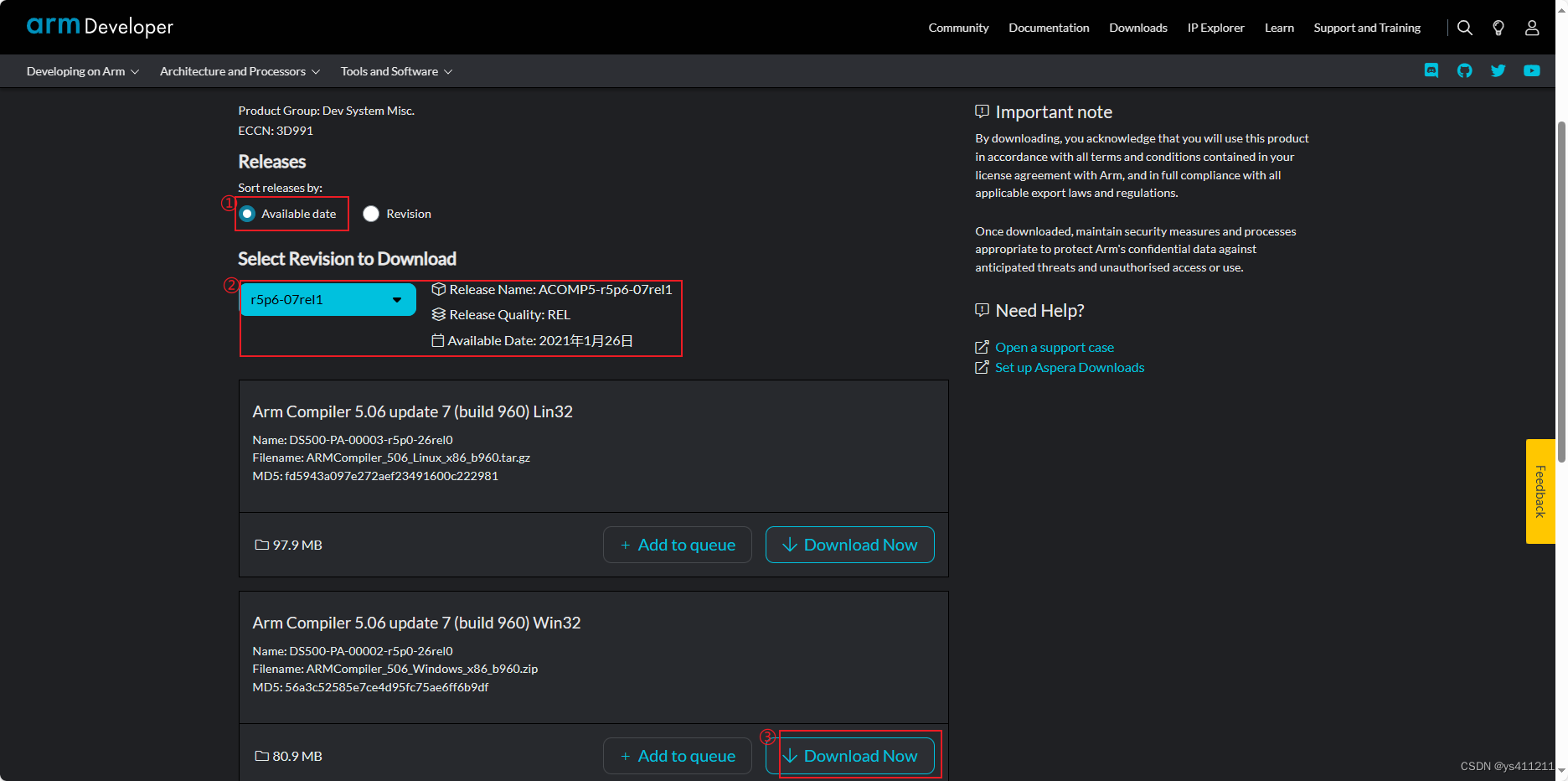Click the Important note icon
The image size is (1568, 781).
983,111
